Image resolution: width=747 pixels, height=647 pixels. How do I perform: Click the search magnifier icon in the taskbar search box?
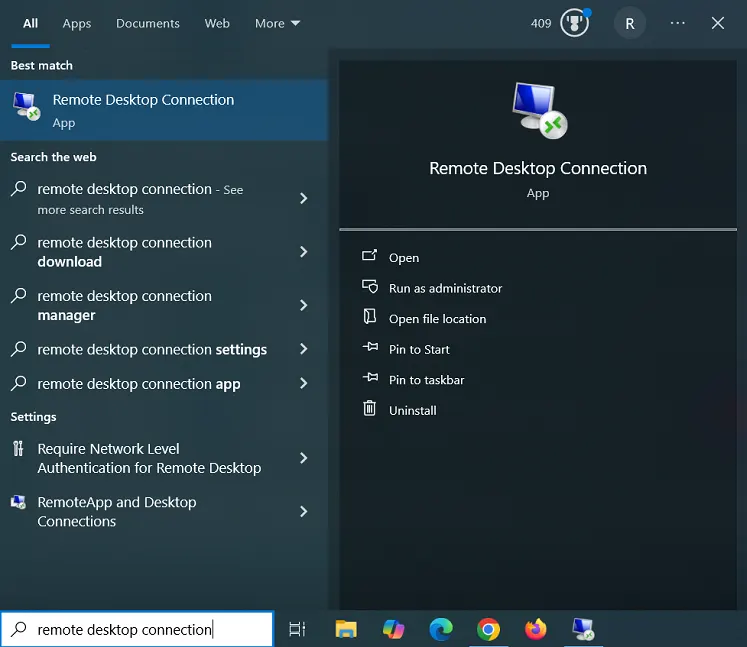pyautogui.click(x=19, y=629)
